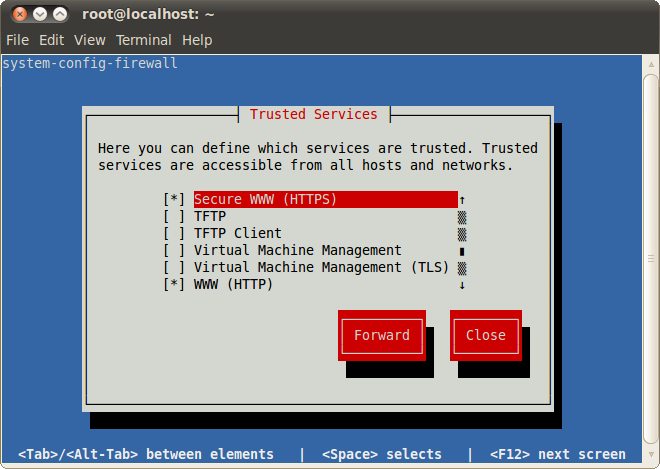
Task: Open the Terminal menu
Action: (143, 40)
